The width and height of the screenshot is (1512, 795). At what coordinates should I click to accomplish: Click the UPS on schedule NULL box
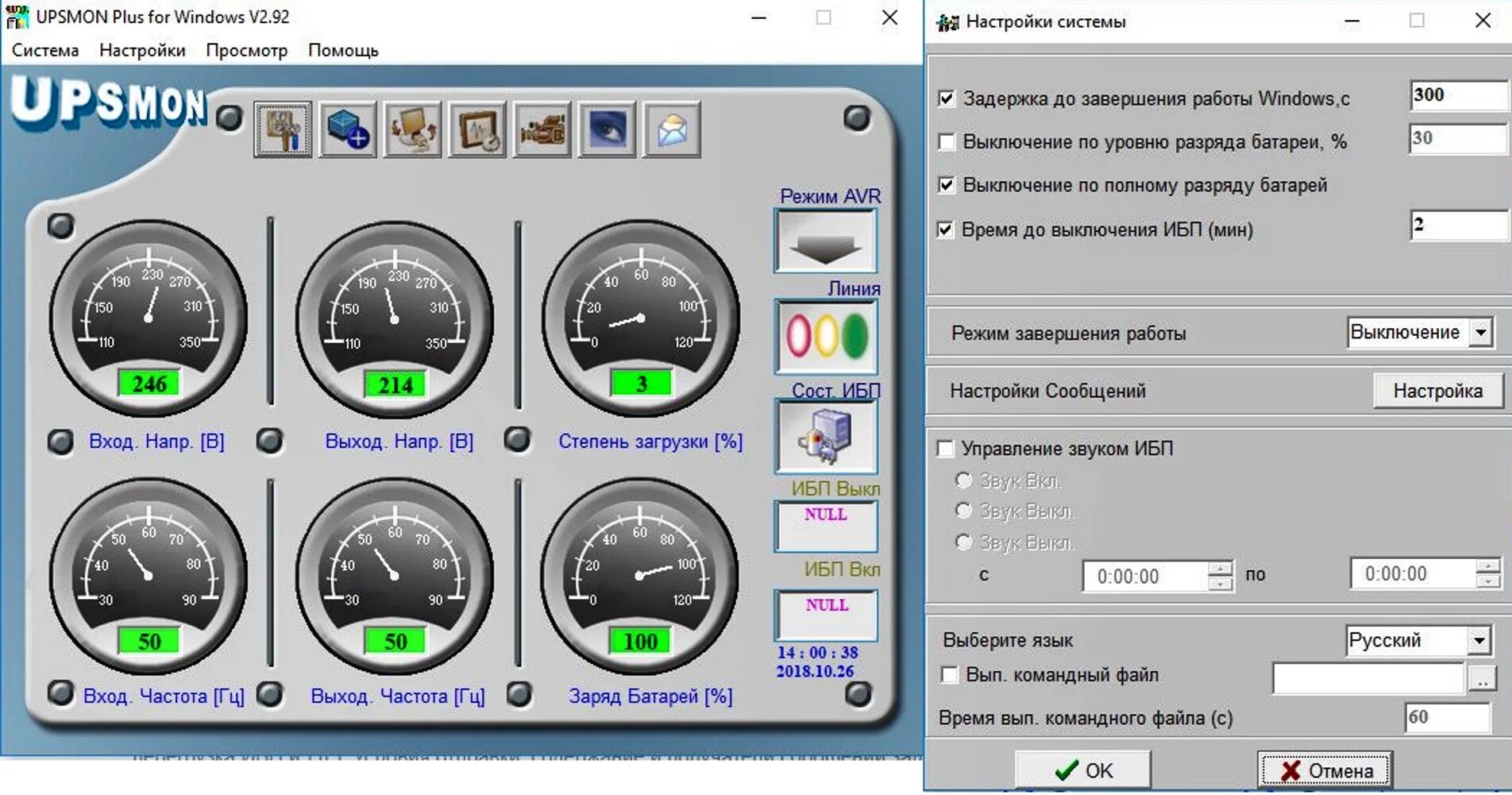pos(826,615)
